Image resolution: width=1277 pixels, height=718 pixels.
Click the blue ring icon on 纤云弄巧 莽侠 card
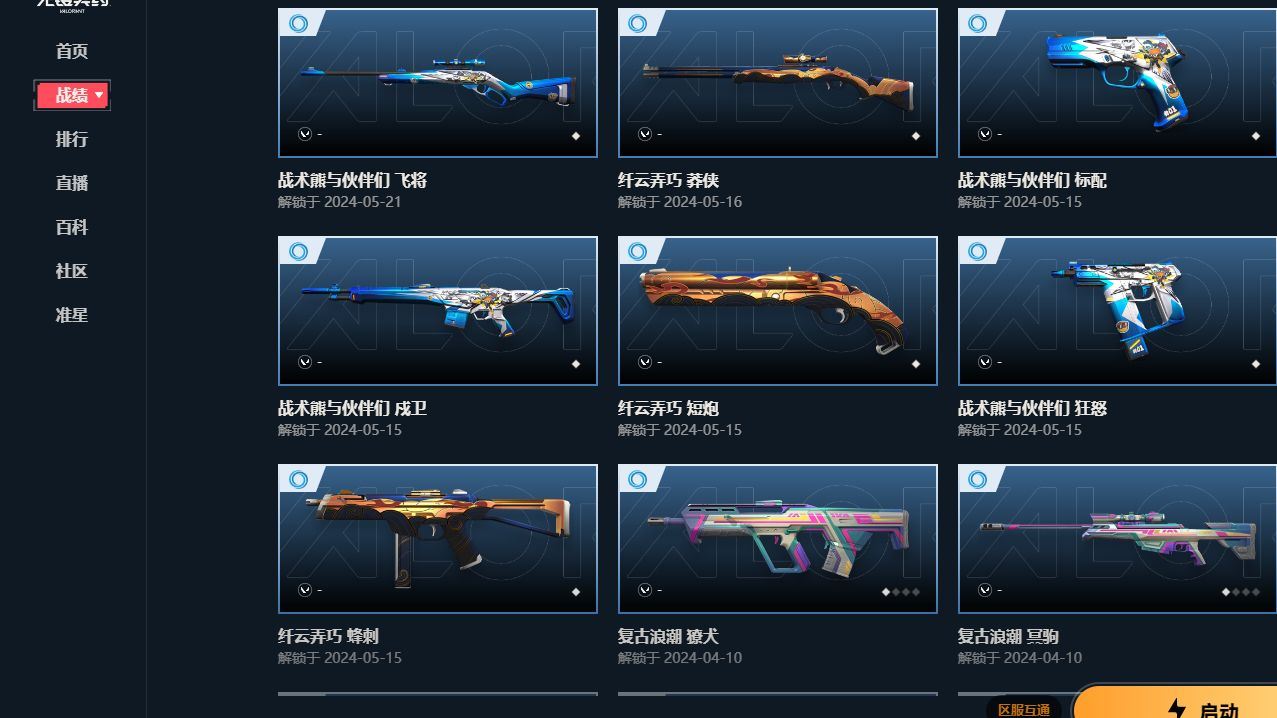[638, 23]
